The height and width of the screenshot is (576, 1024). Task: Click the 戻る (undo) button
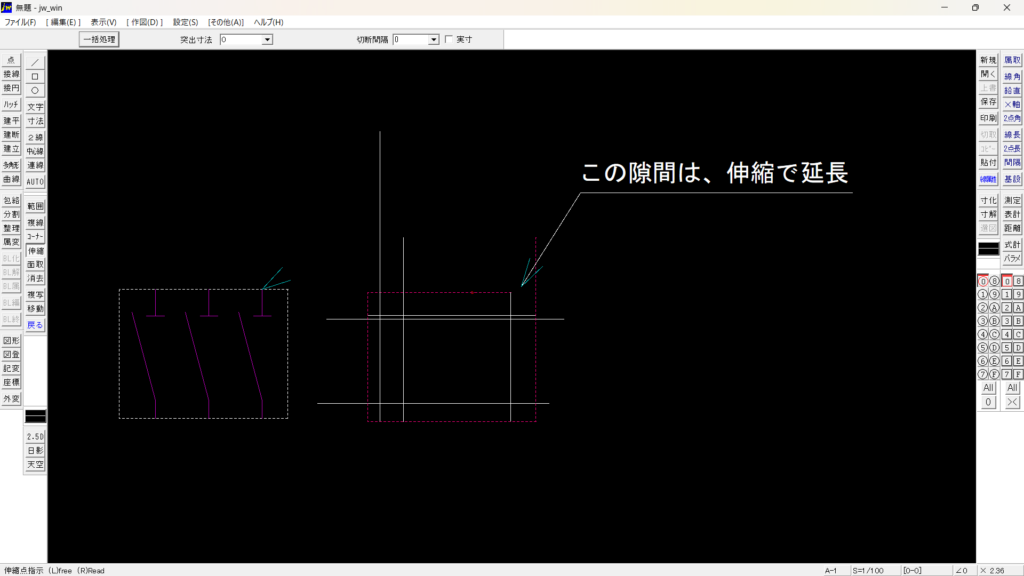(35, 325)
